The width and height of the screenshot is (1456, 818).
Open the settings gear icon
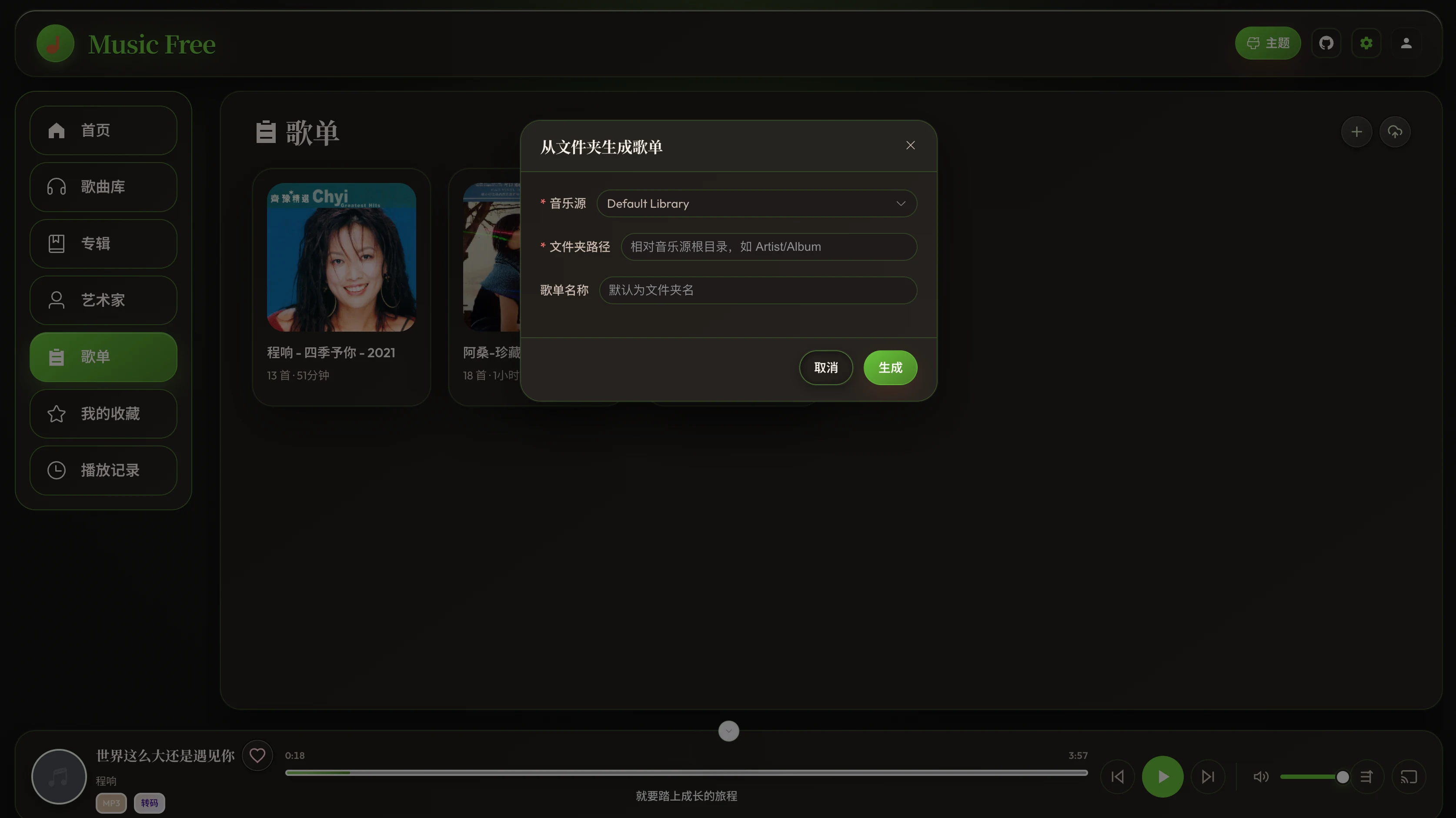(1366, 43)
